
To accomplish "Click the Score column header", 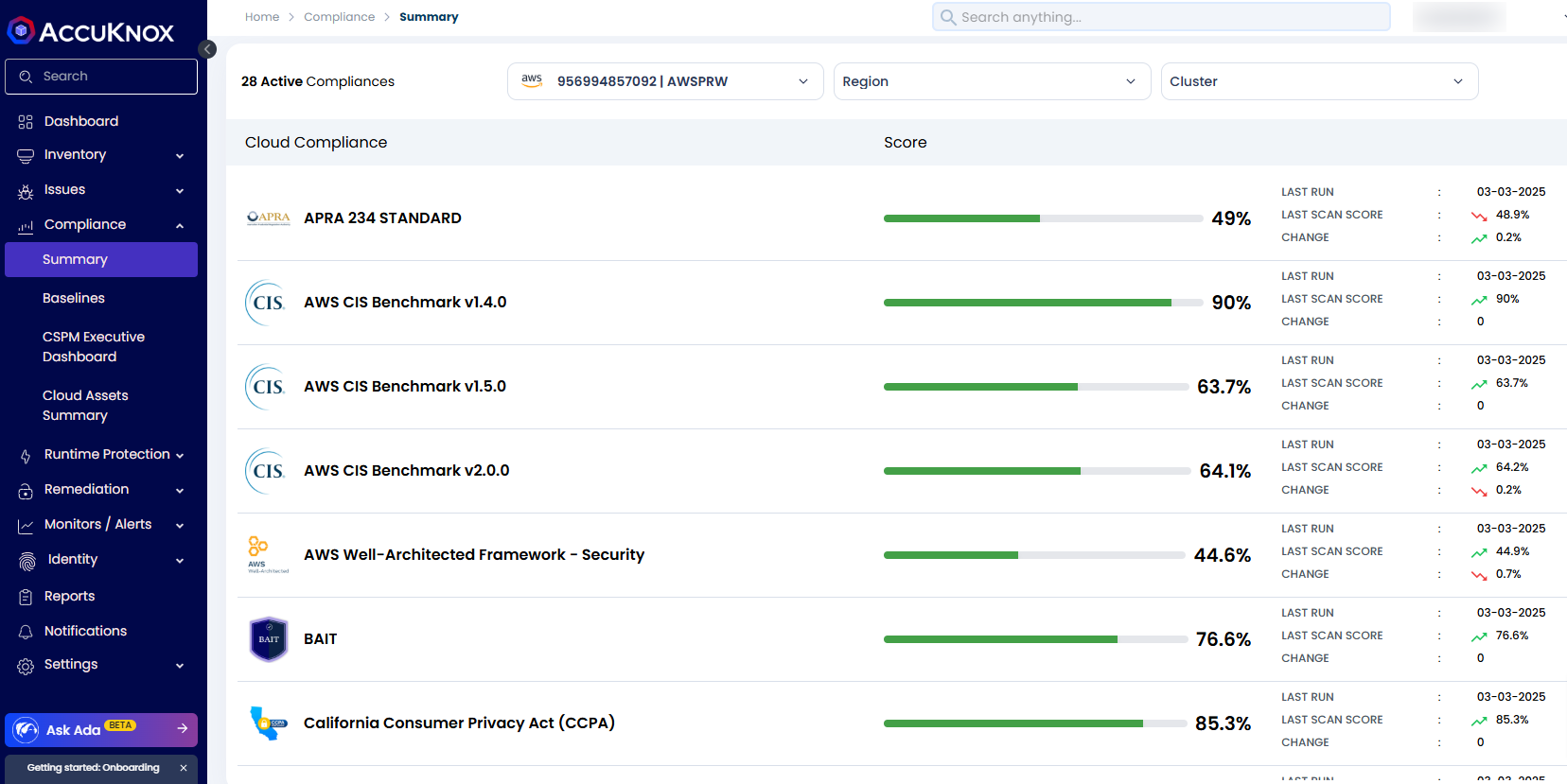I will [x=906, y=143].
